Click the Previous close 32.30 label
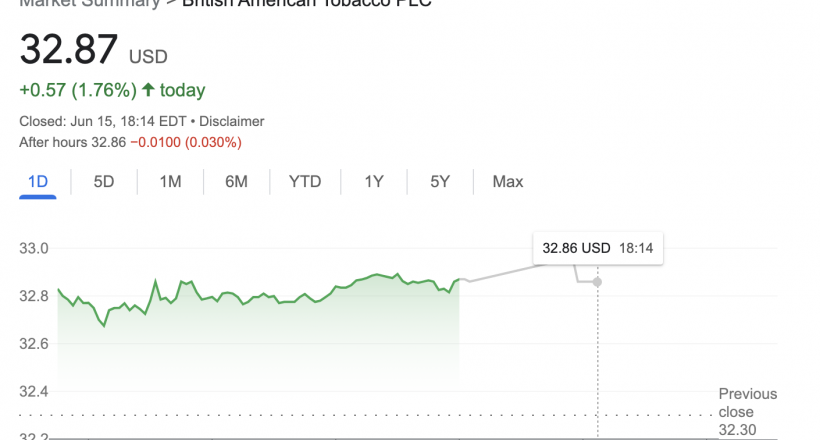This screenshot has height=440, width=820. tap(747, 412)
